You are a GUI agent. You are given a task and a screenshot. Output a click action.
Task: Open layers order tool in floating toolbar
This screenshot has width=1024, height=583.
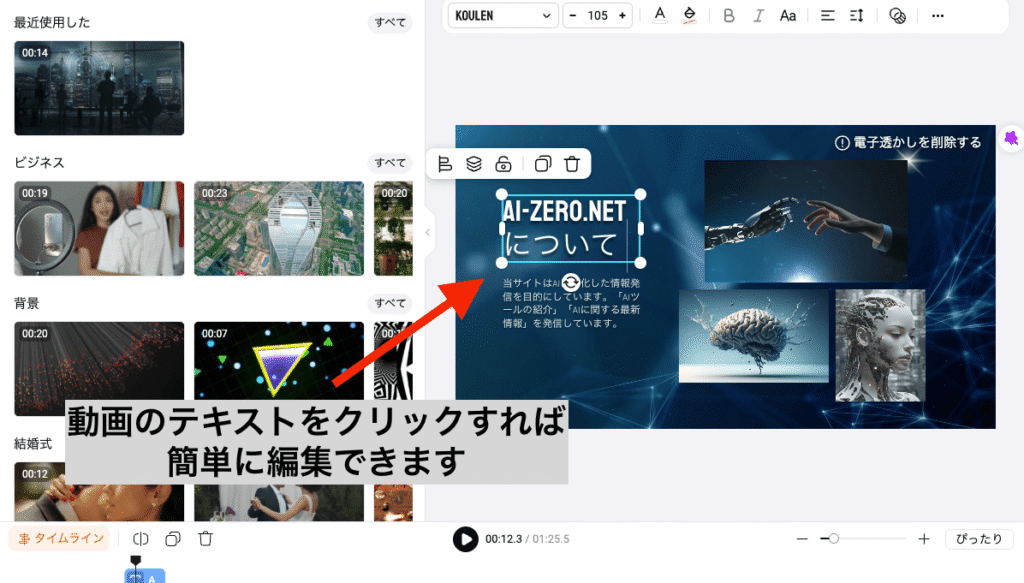click(x=474, y=164)
